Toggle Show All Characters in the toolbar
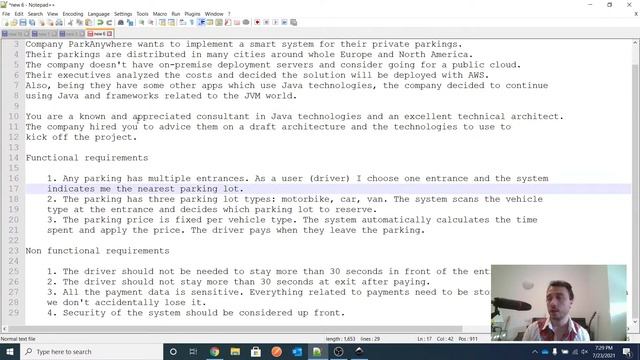Viewport: 640px width, 360px height. click(191, 22)
